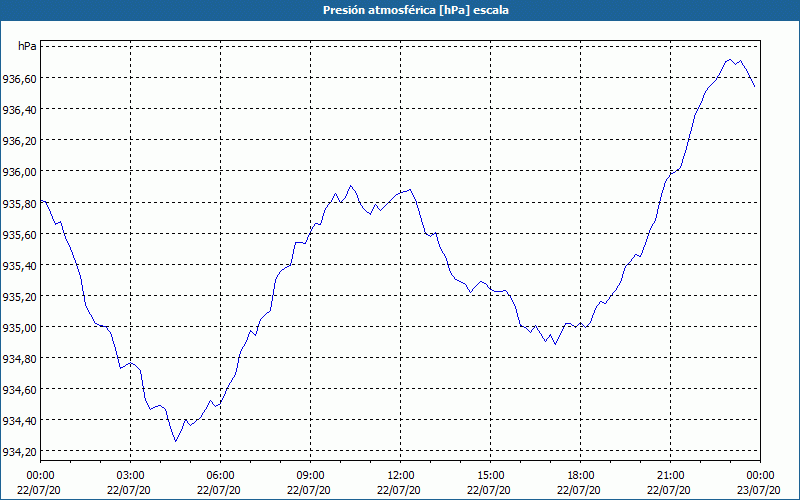Click the 934,80 y-axis value
Screen dimensions: 800x500
tap(19, 359)
